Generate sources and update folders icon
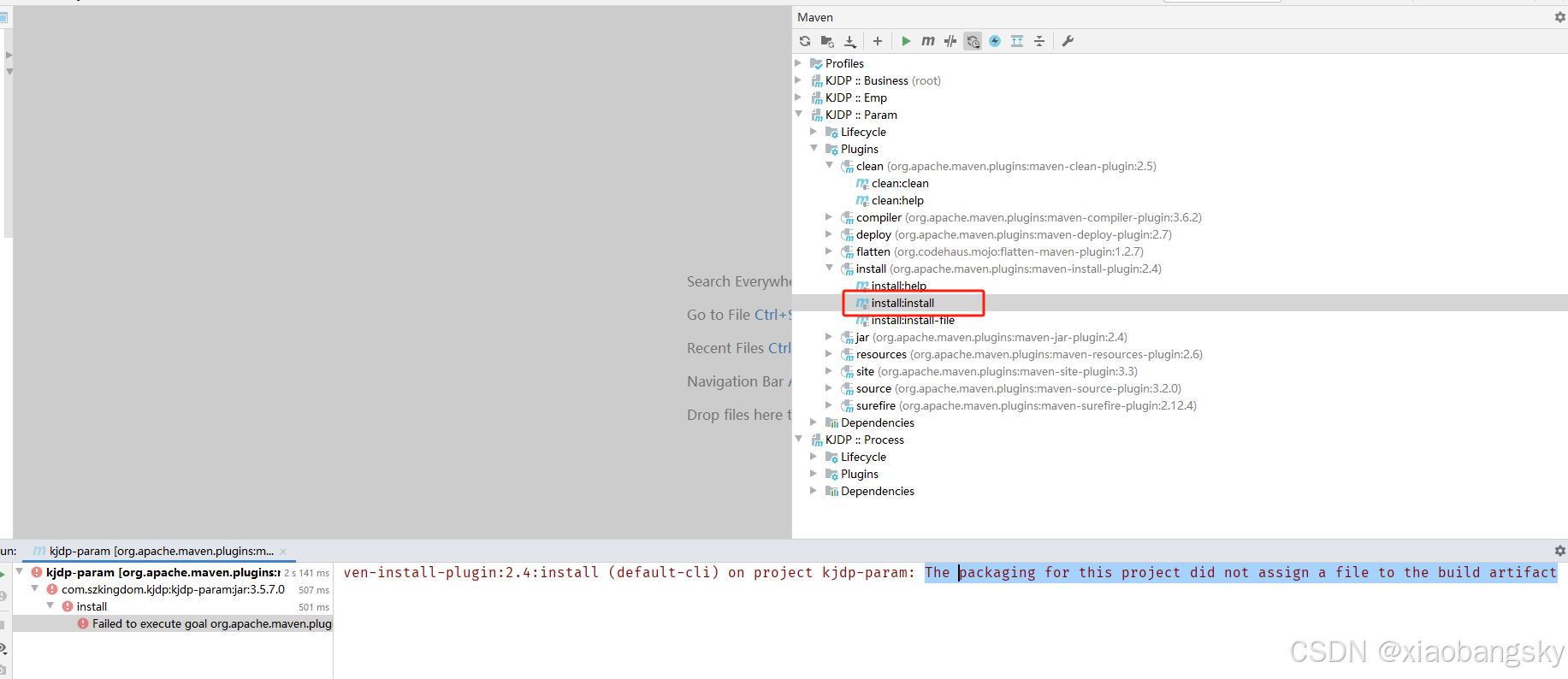 [827, 41]
